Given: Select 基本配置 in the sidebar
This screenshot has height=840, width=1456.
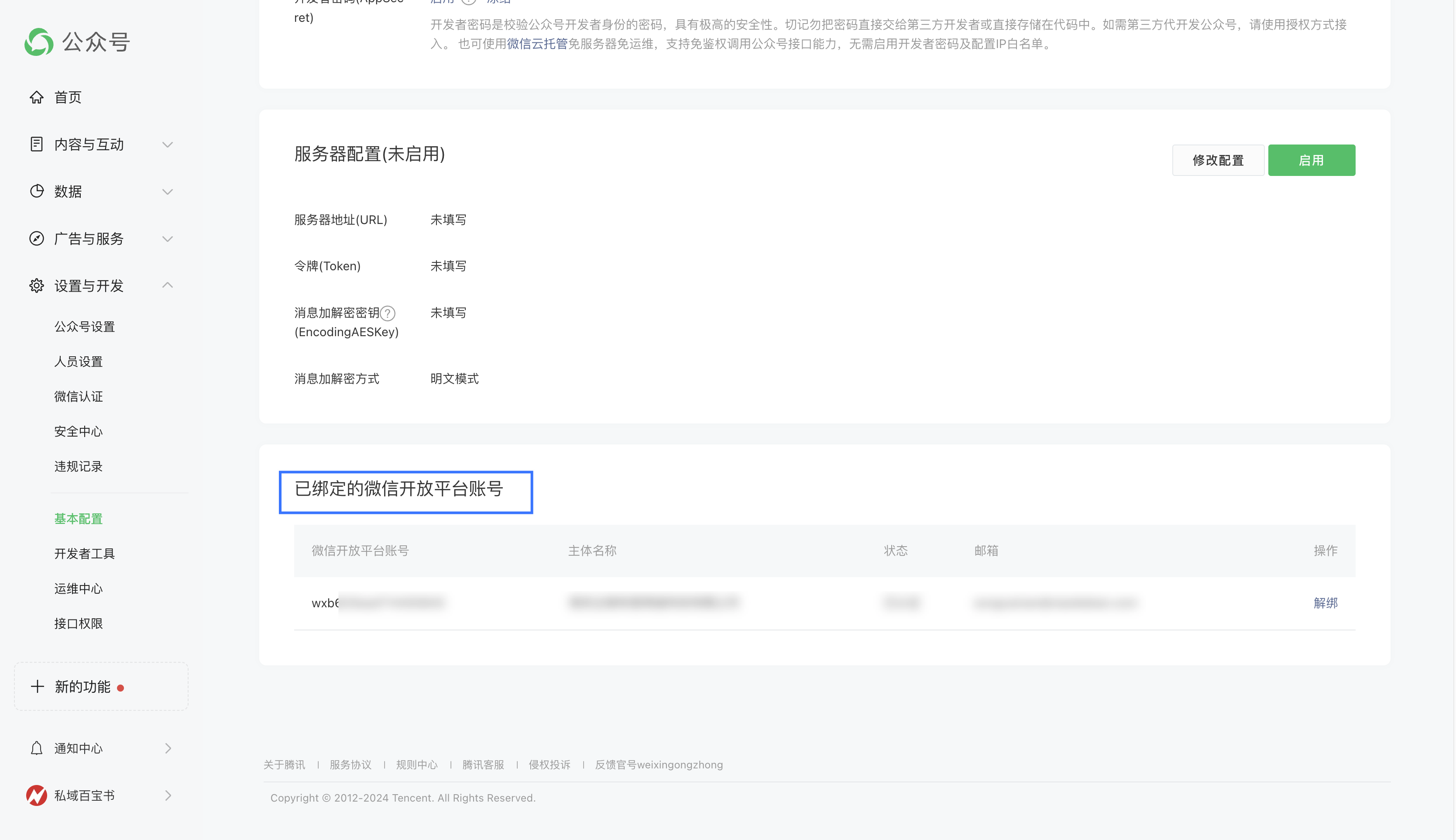Looking at the screenshot, I should [x=79, y=519].
